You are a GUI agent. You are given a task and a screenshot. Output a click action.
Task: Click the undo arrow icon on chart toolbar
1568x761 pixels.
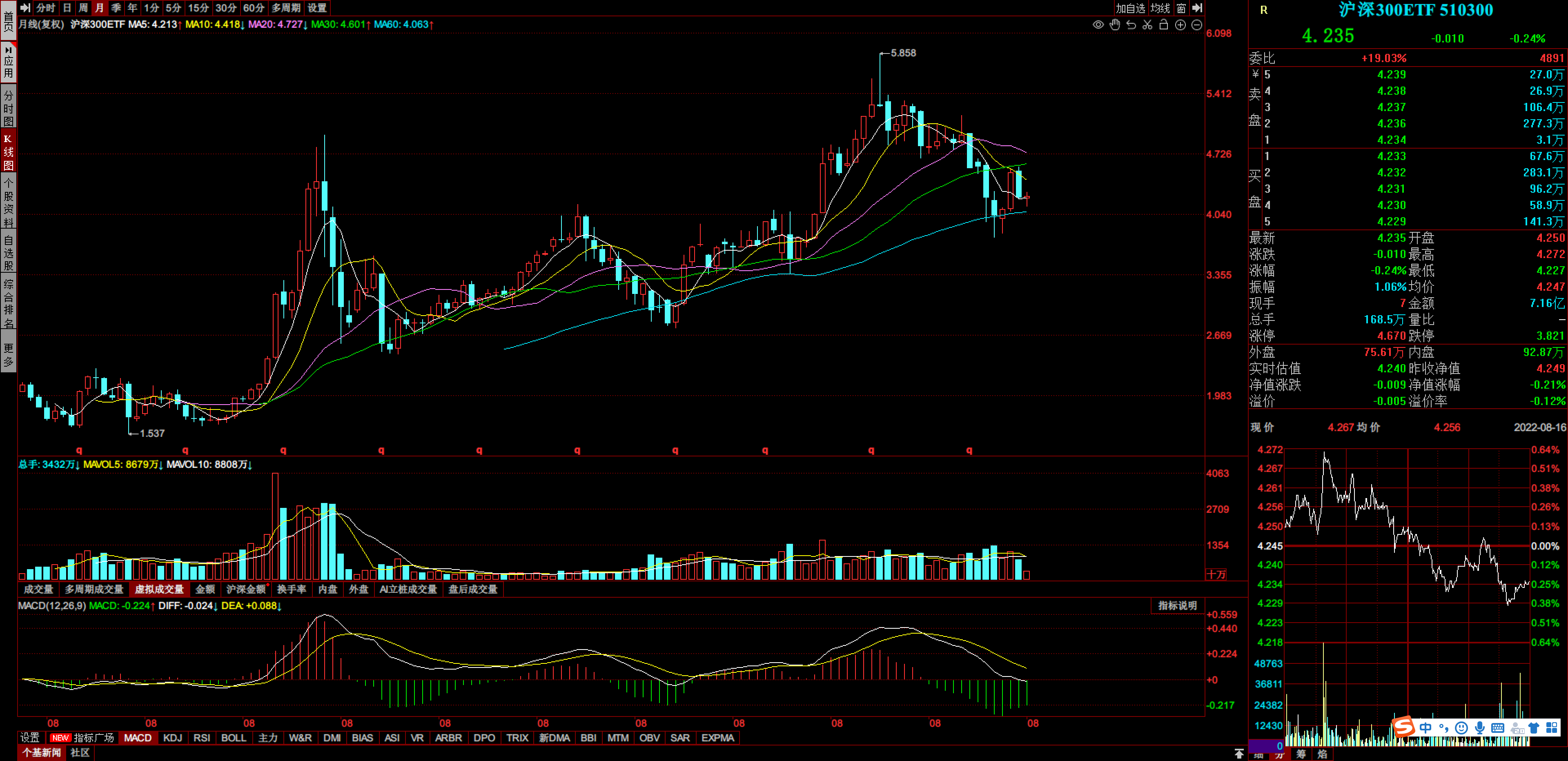[x=1131, y=25]
